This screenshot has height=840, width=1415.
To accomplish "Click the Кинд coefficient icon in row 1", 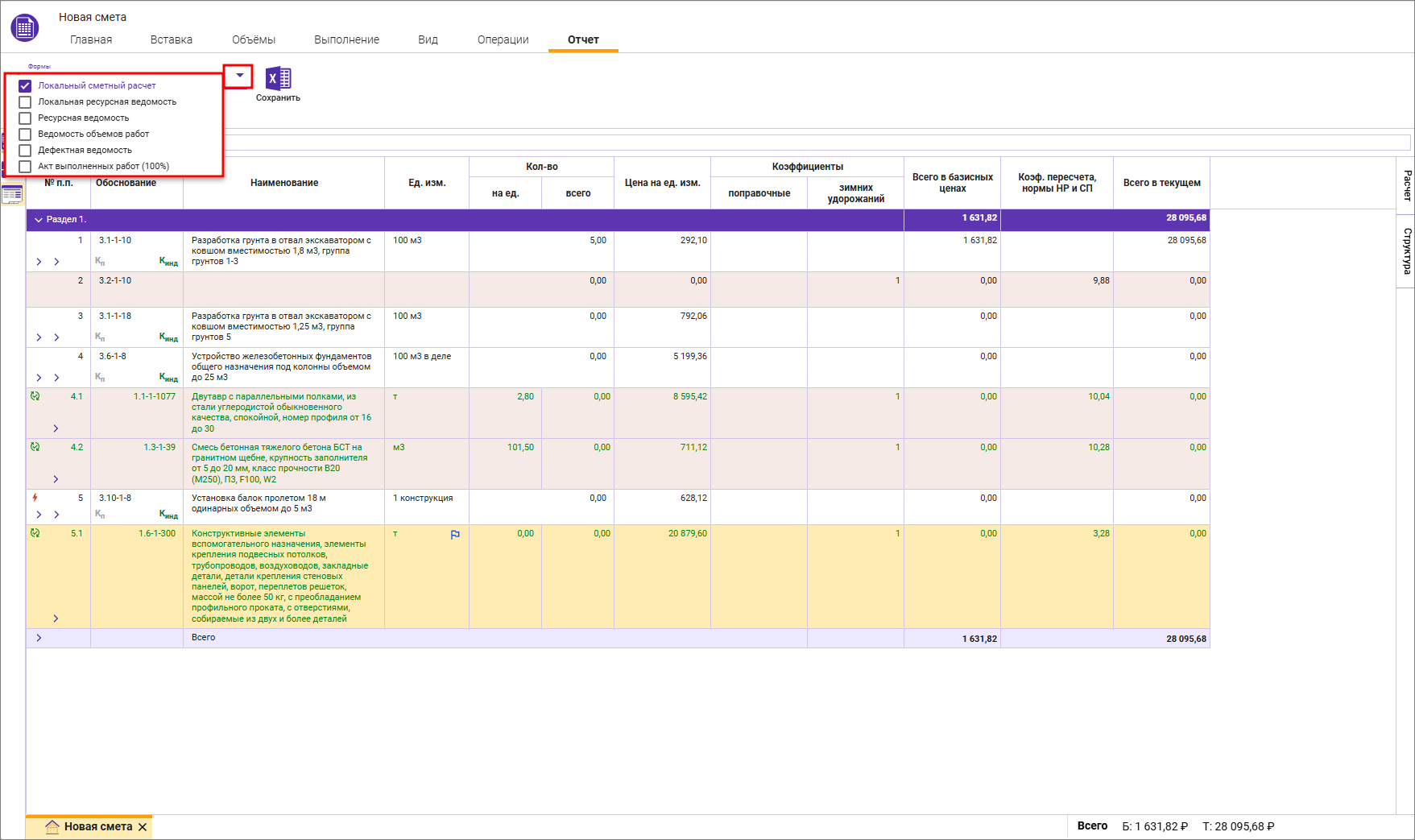I will click(x=168, y=262).
